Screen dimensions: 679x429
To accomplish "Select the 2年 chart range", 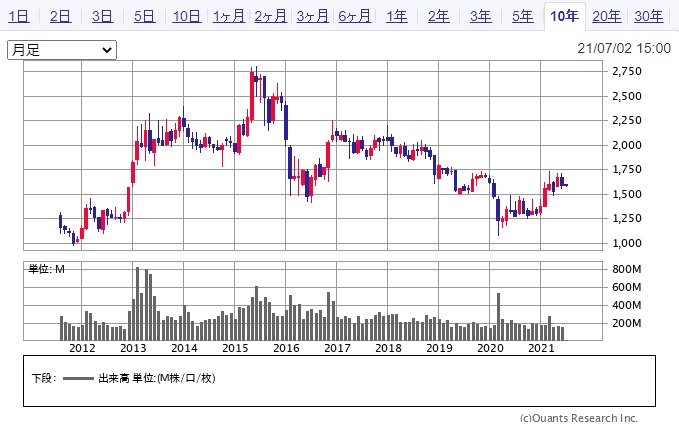I will pyautogui.click(x=439, y=16).
